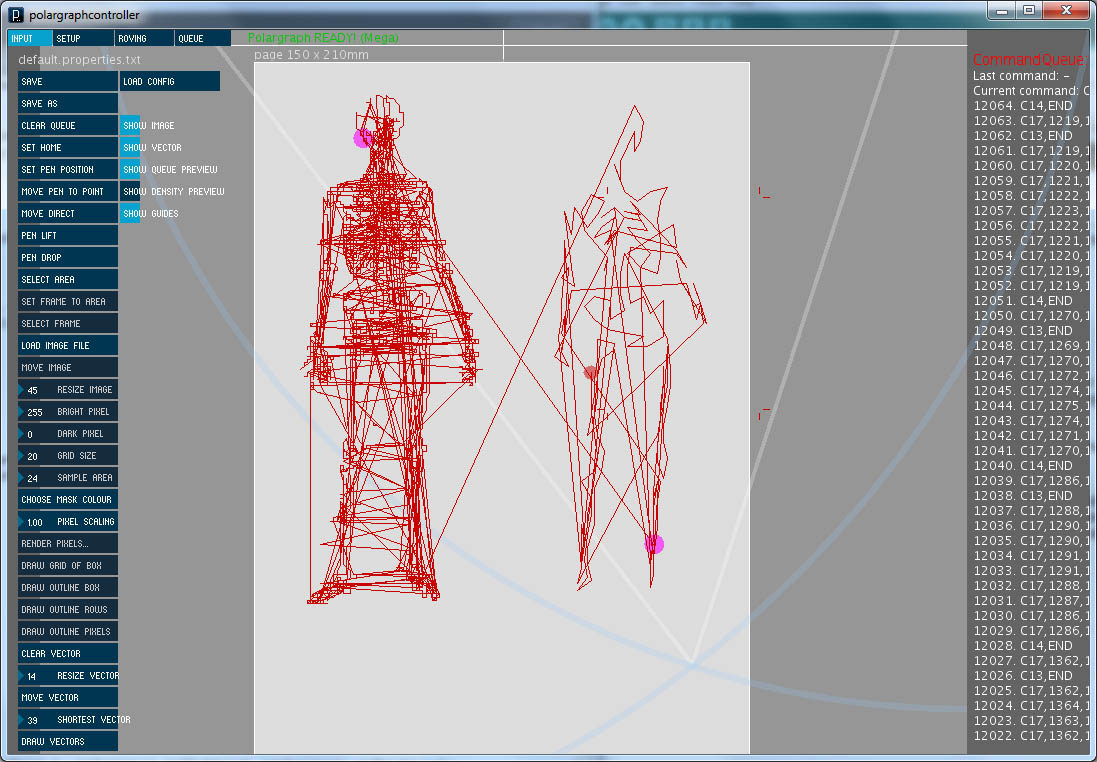The height and width of the screenshot is (762, 1097).
Task: Click the Clear Queue button
Action: (68, 125)
